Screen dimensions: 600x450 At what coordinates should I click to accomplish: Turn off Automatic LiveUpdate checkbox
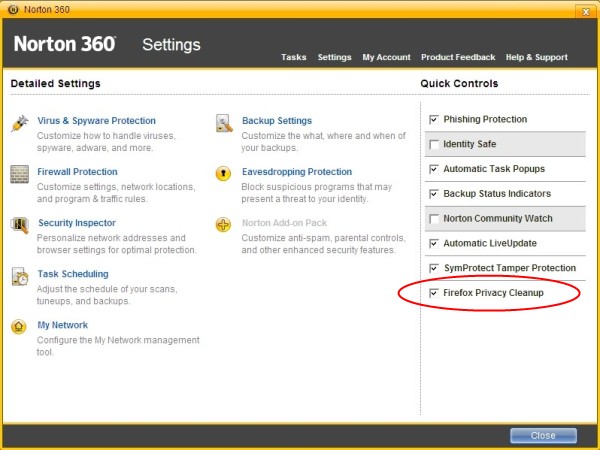click(434, 243)
